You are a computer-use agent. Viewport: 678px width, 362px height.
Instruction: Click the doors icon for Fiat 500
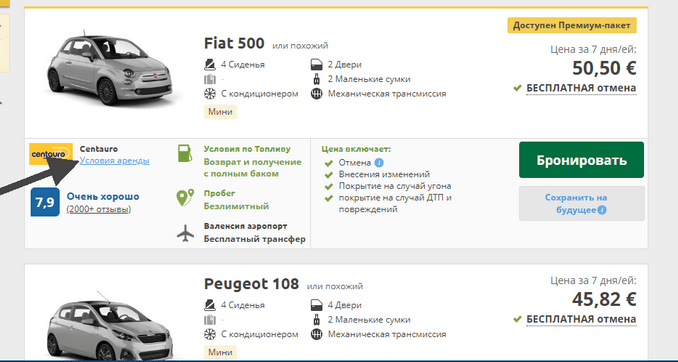point(317,65)
